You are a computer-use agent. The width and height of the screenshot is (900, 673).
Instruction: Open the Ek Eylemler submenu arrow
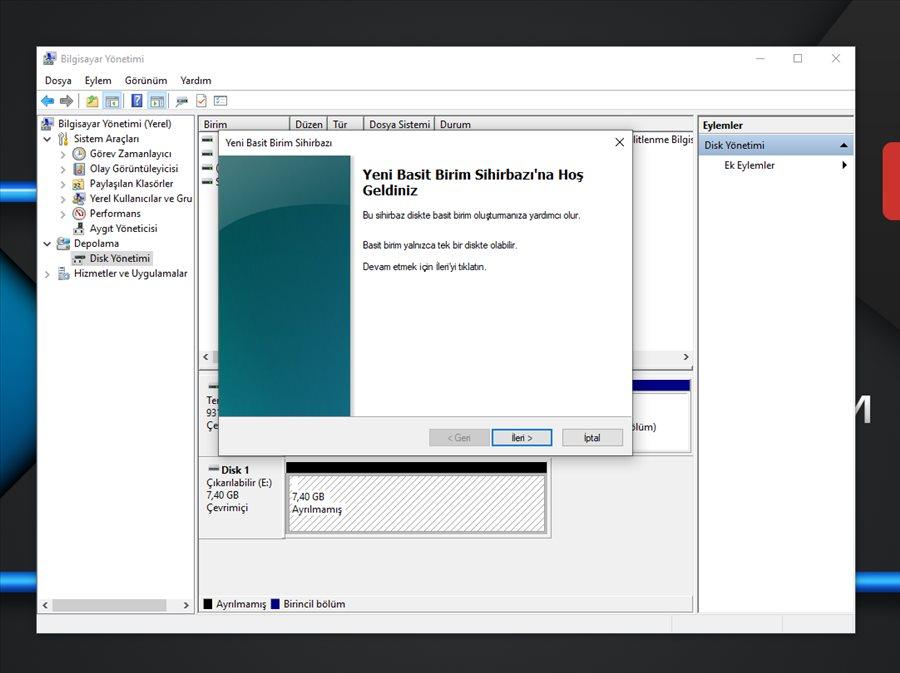(844, 166)
